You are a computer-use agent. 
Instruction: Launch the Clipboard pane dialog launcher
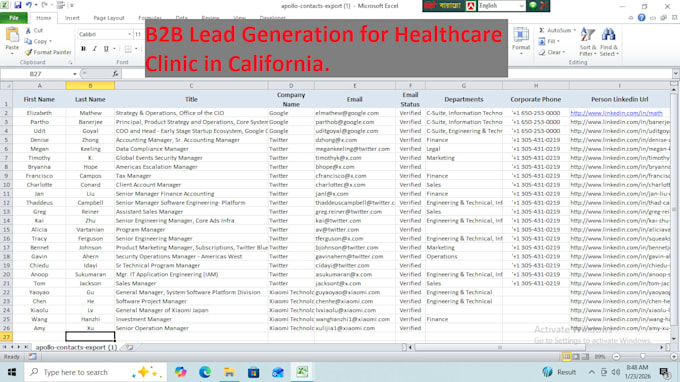point(70,63)
